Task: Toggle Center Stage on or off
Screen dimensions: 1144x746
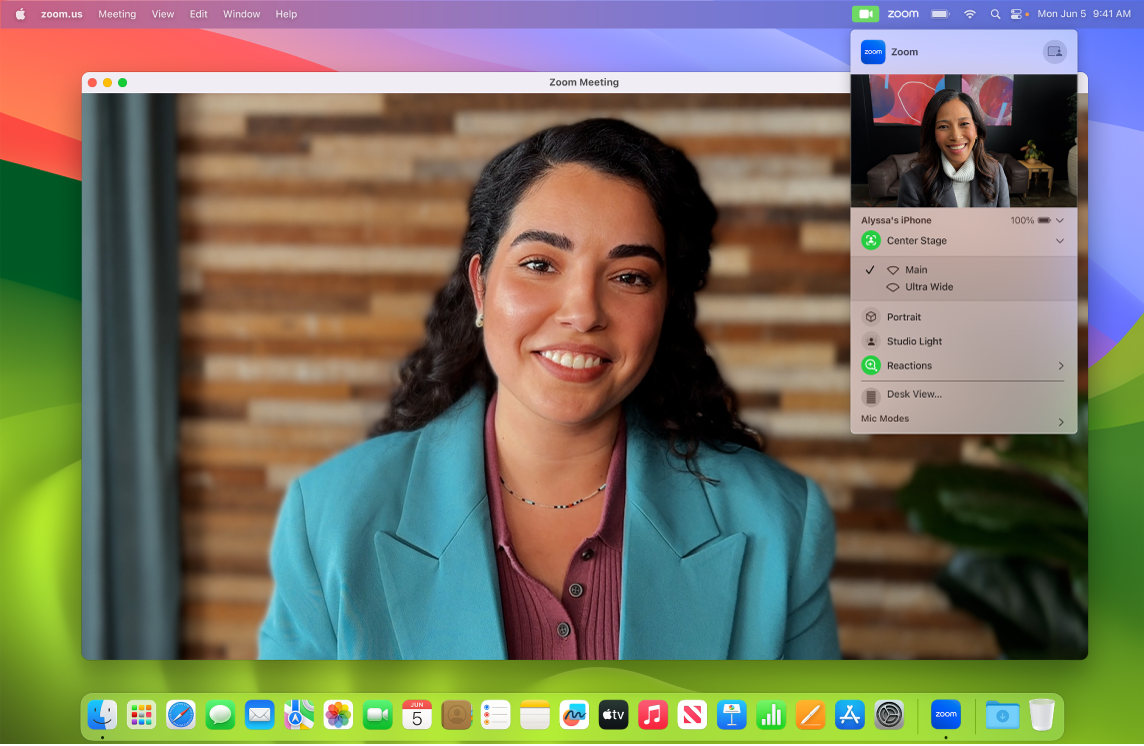Action: pos(871,241)
